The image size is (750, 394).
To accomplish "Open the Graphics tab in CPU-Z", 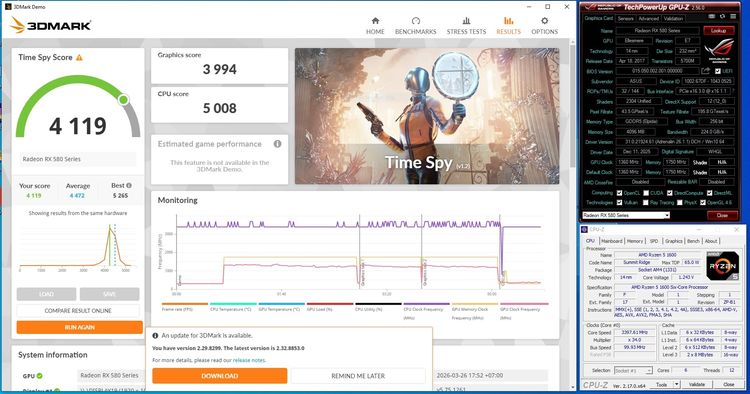I will pos(673,241).
